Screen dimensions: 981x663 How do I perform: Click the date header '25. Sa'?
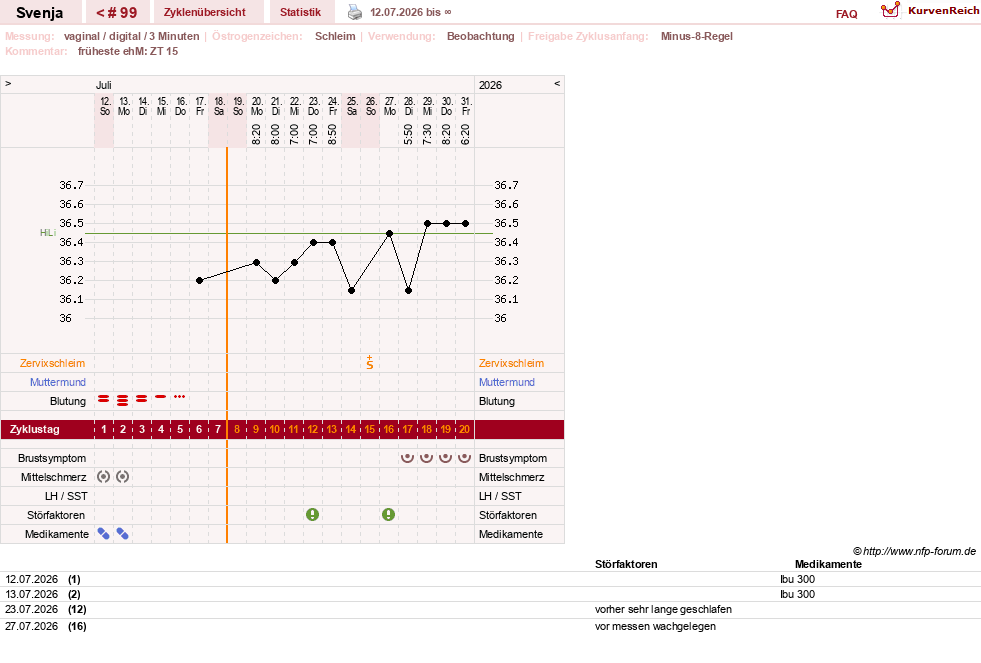352,106
